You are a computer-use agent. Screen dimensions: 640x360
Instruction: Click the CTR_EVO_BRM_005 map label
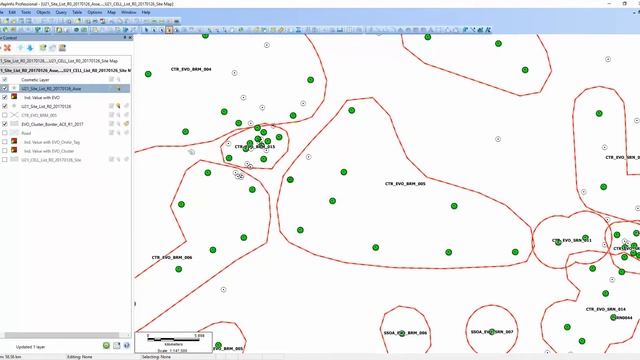[x=405, y=184]
